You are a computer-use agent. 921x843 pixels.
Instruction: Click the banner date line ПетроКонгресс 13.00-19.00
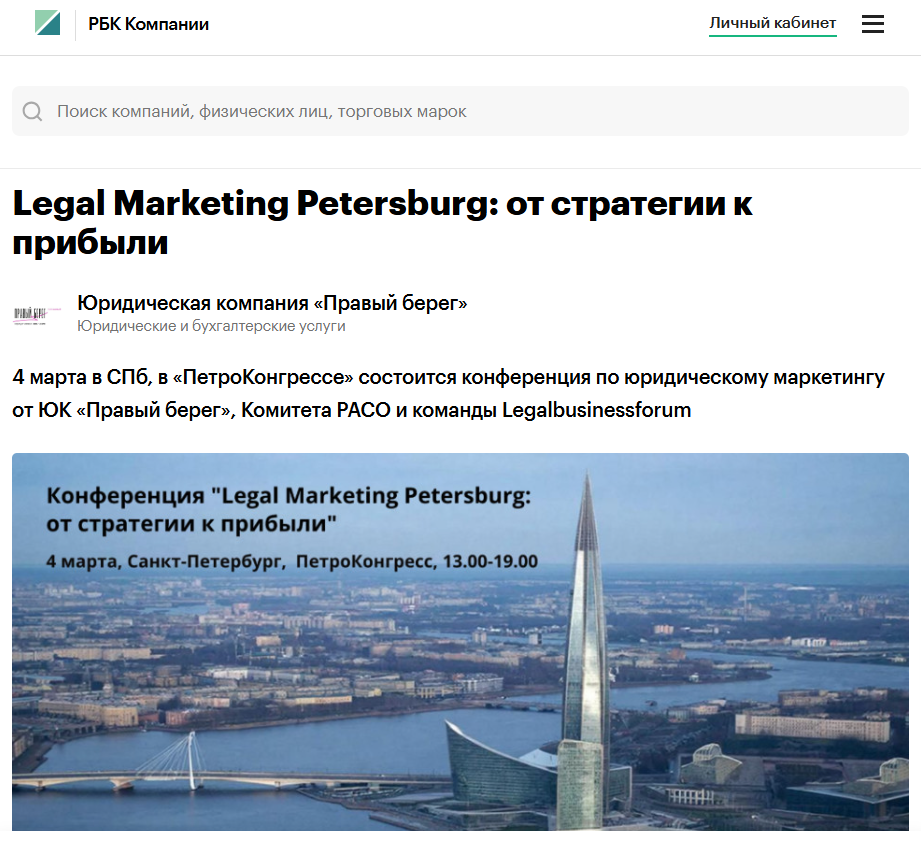point(416,562)
